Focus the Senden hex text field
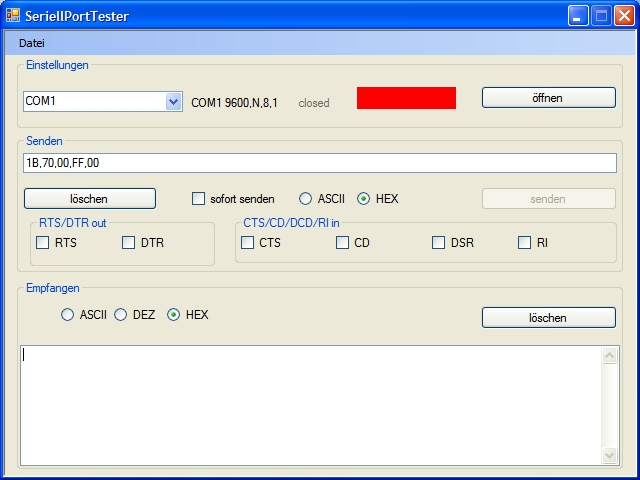This screenshot has height=480, width=640. click(320, 163)
